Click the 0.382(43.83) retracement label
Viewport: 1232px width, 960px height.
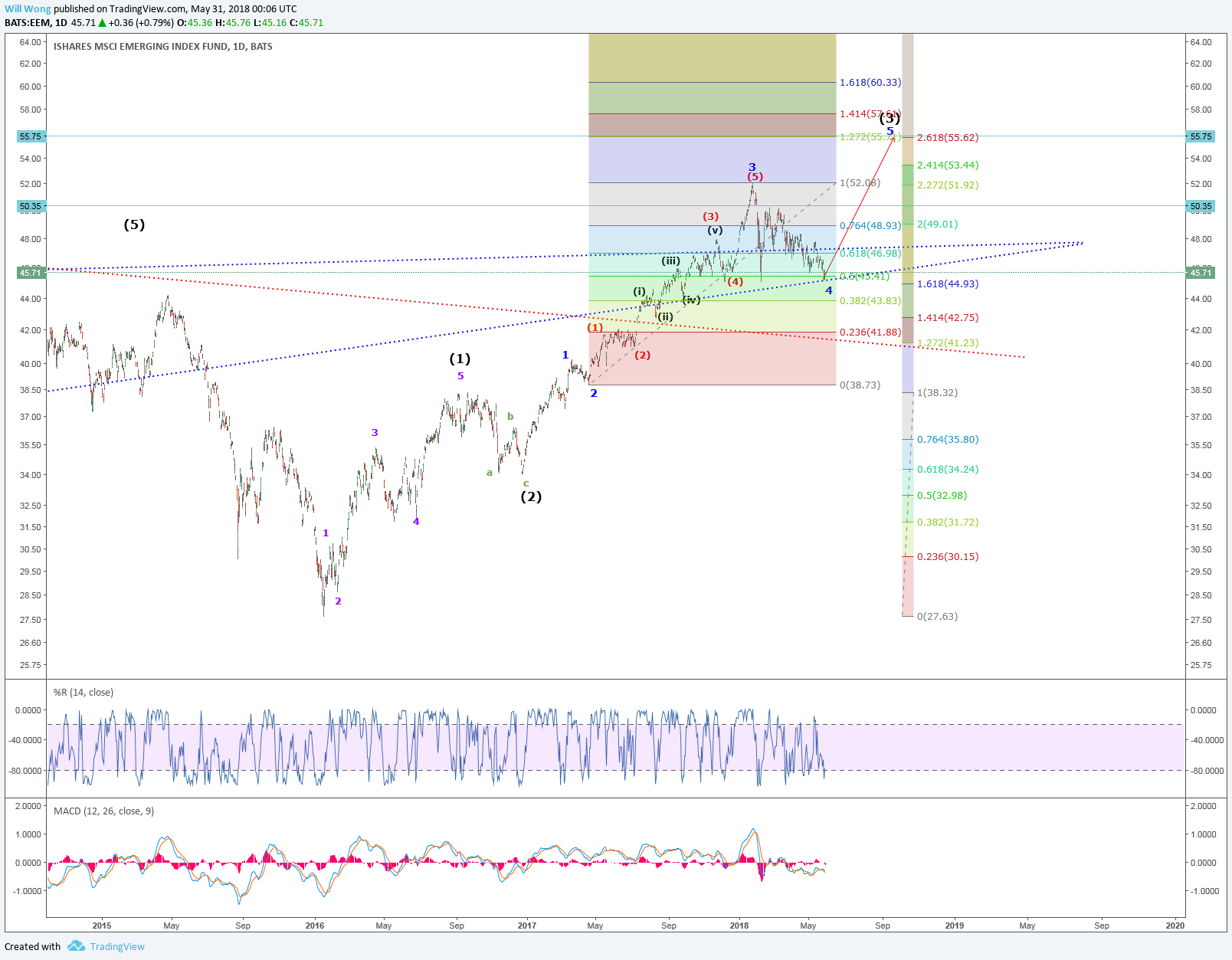pyautogui.click(x=870, y=301)
